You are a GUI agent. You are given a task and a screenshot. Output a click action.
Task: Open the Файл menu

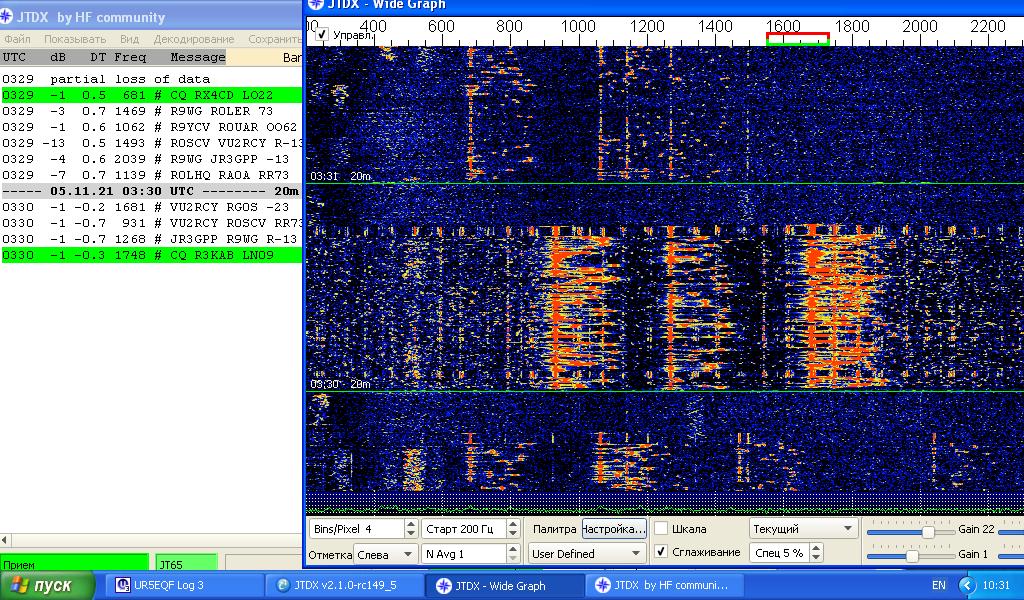click(x=17, y=39)
